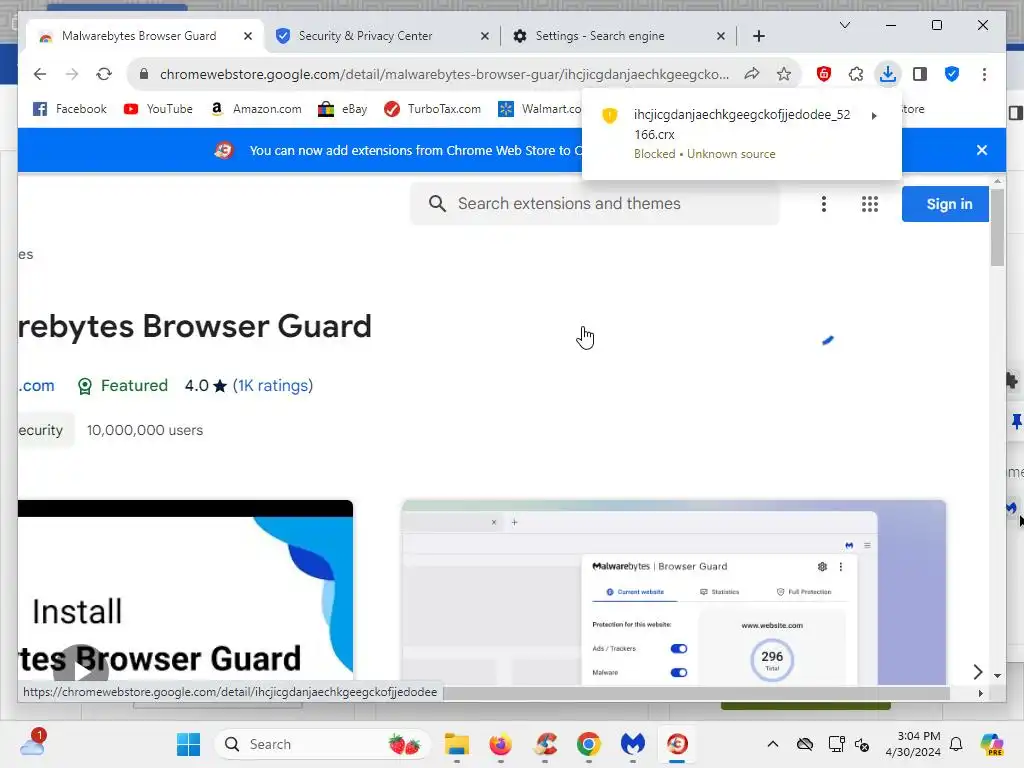Open the Extensions puzzle piece menu
This screenshot has height=768, width=1024.
(856, 74)
